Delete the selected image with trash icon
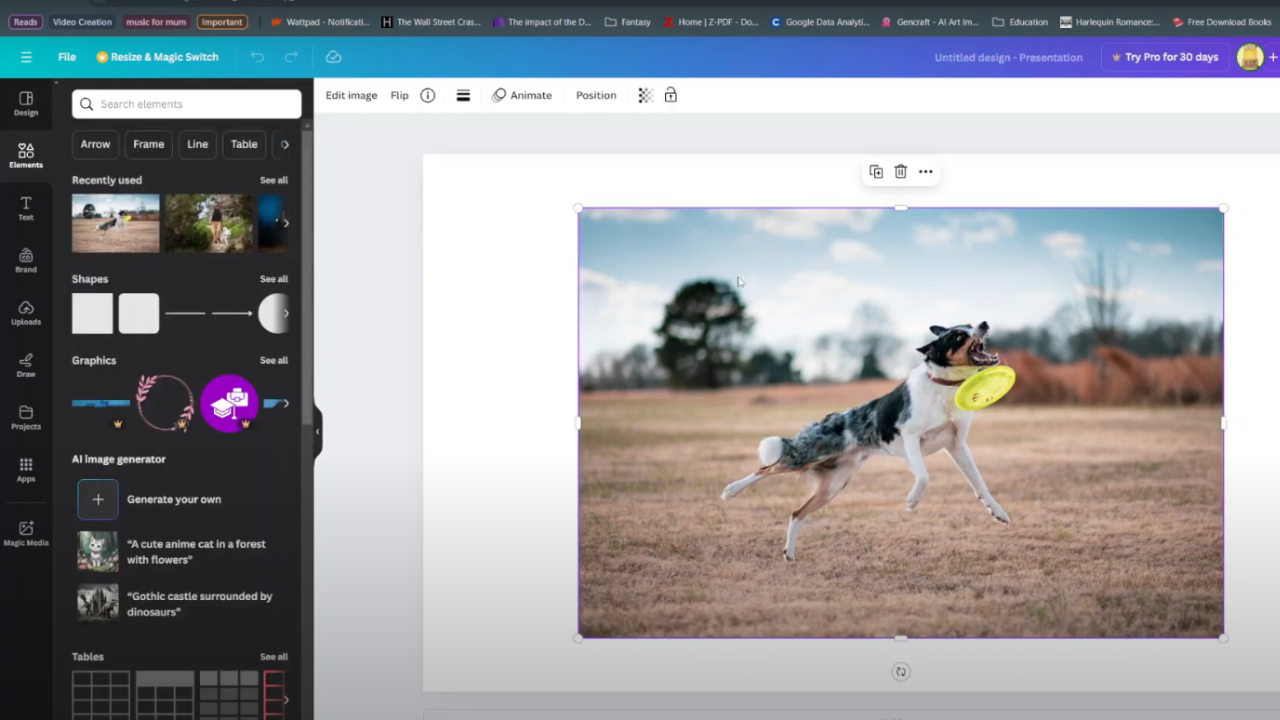Image resolution: width=1280 pixels, height=720 pixels. pyautogui.click(x=900, y=172)
